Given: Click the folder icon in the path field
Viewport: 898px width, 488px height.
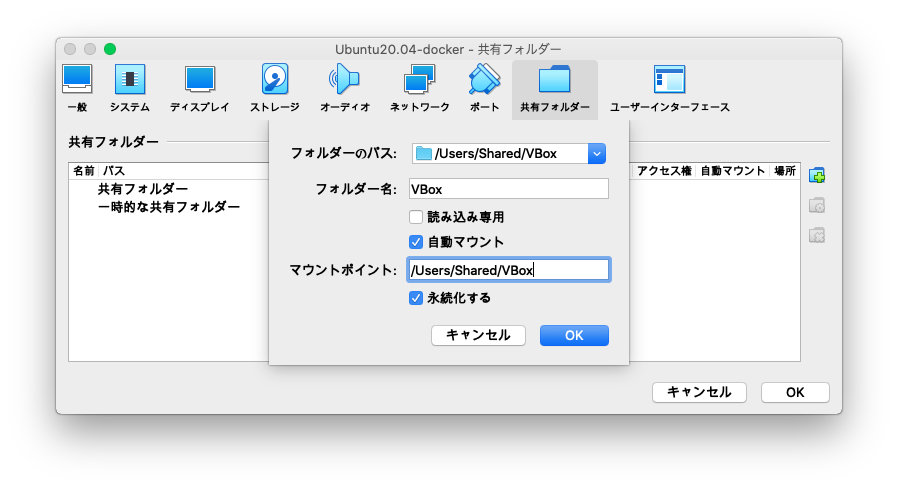Looking at the screenshot, I should 423,154.
